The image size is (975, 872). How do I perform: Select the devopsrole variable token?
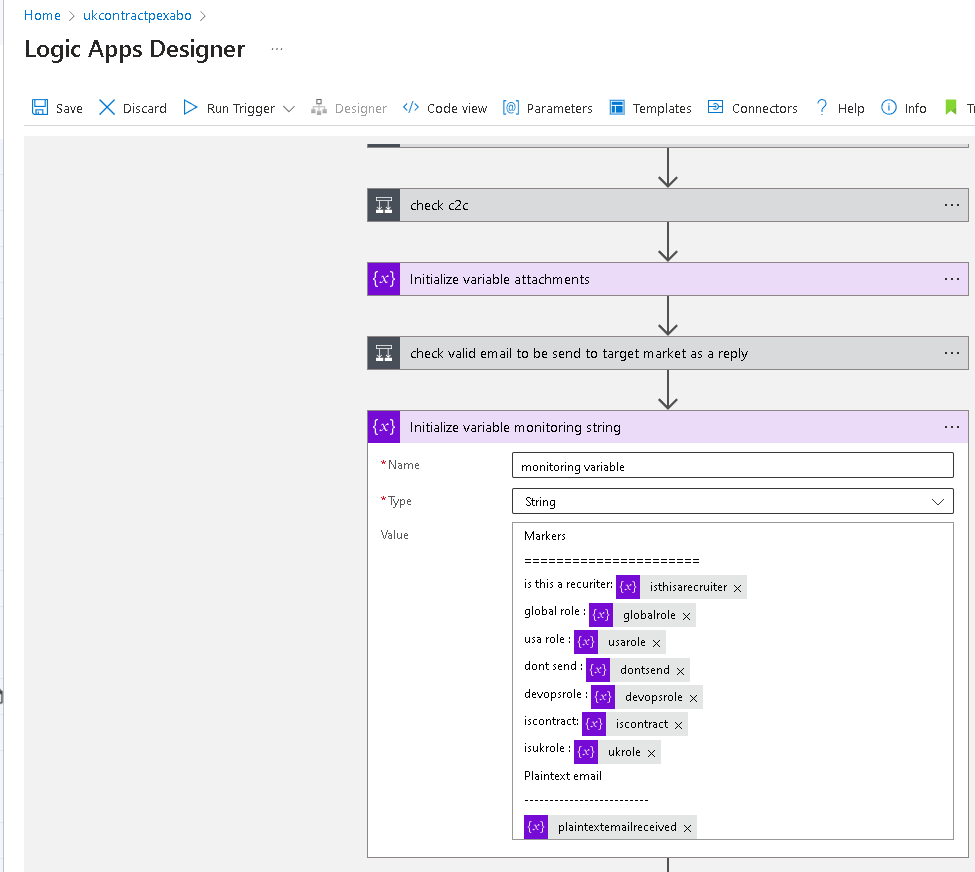(647, 697)
